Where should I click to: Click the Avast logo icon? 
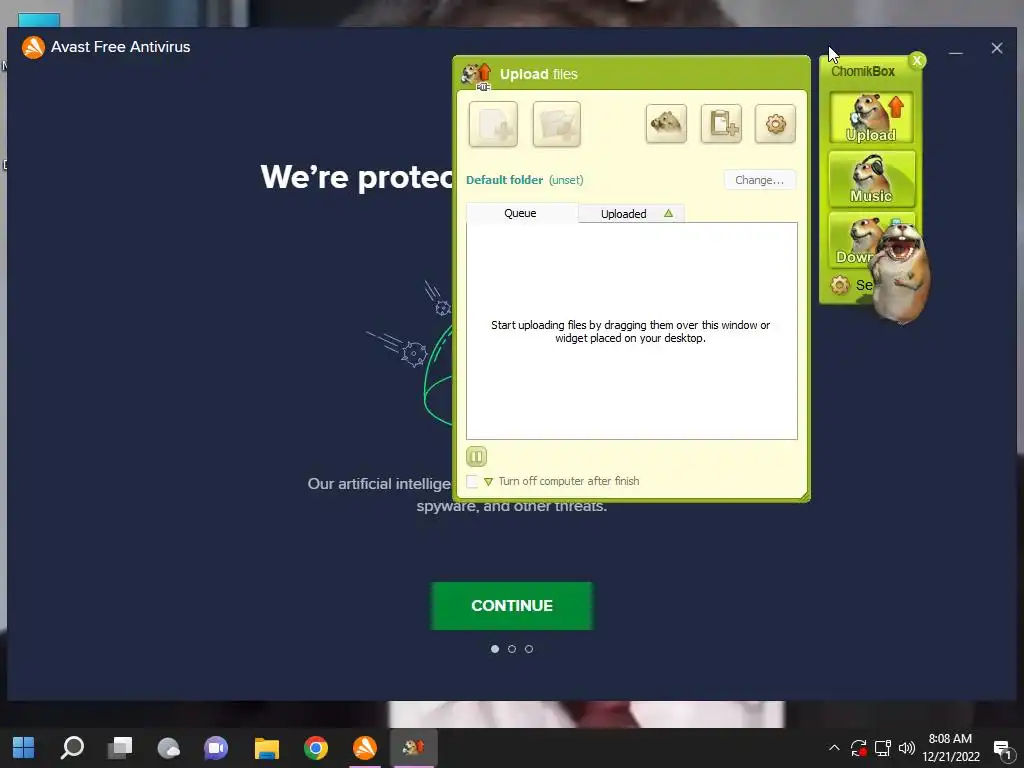point(33,47)
